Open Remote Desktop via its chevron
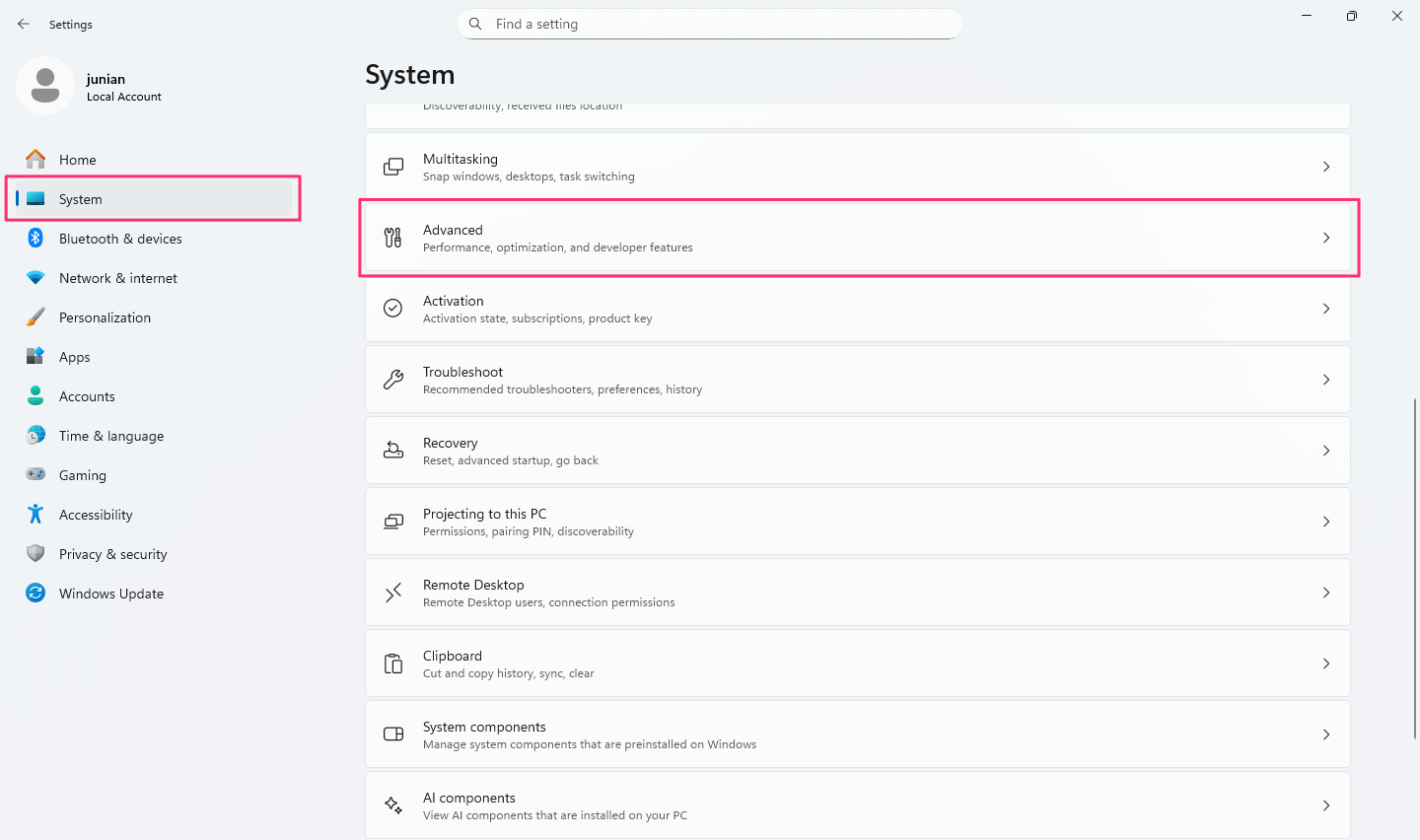This screenshot has height=840, width=1420. pos(1326,593)
